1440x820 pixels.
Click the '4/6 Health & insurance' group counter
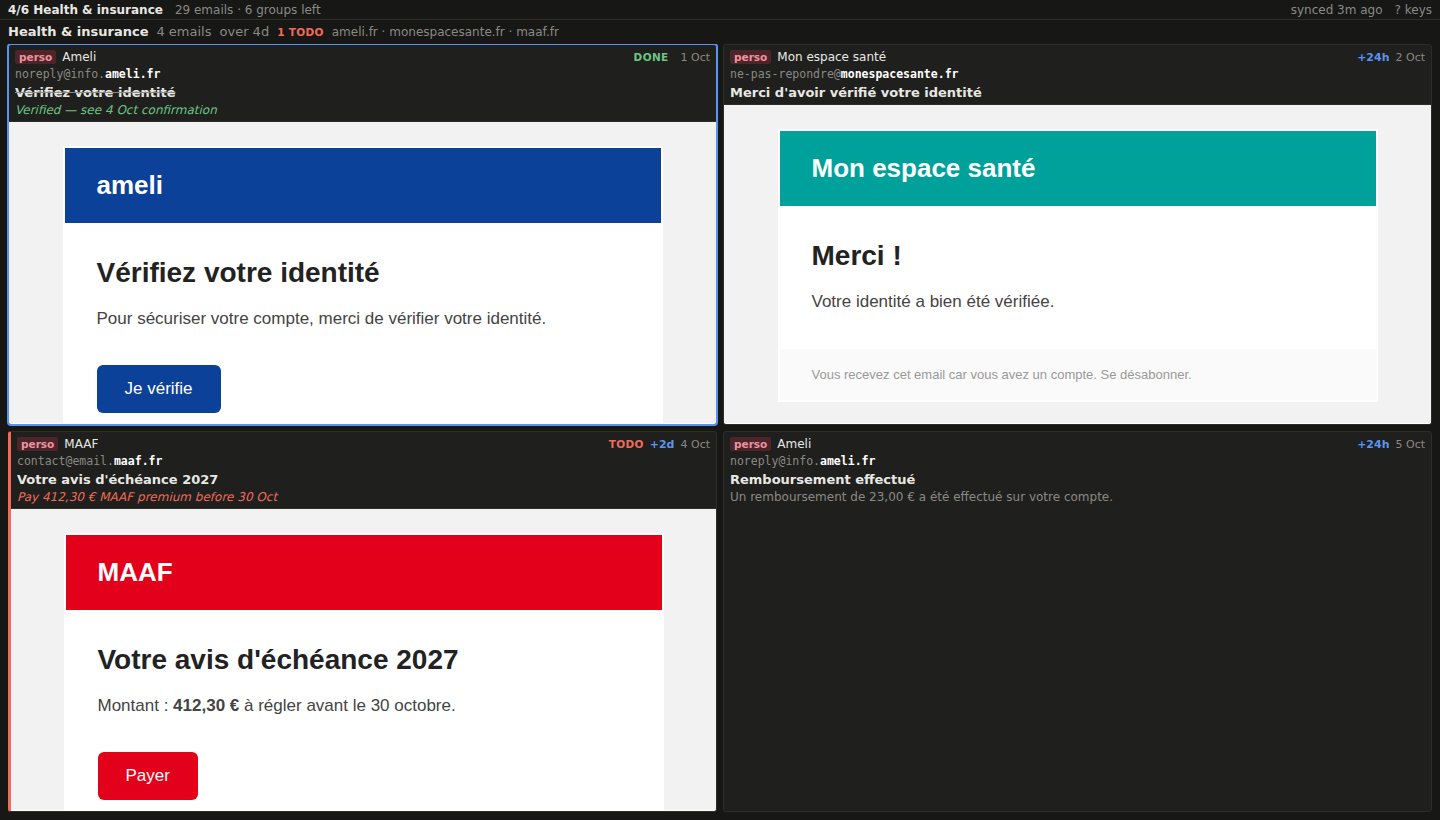click(x=85, y=10)
